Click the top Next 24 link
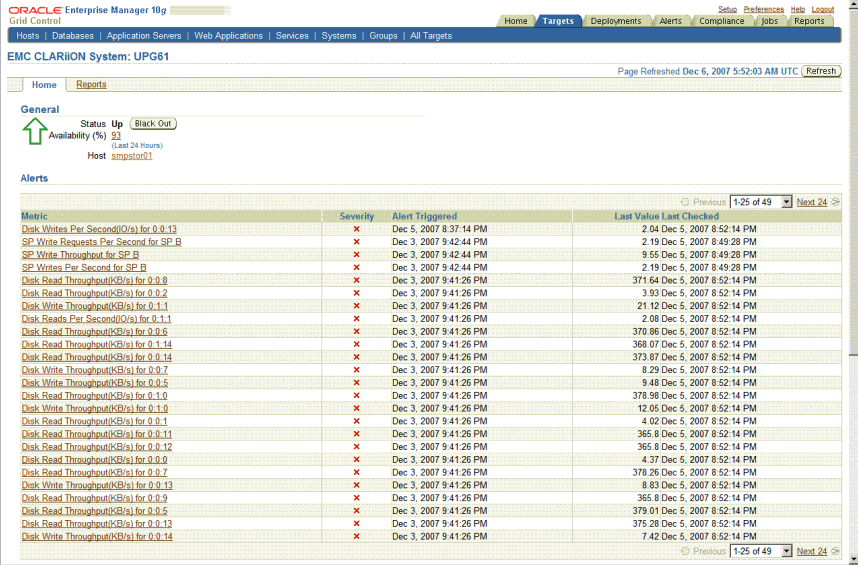Viewport: 858px width, 565px height. (811, 202)
